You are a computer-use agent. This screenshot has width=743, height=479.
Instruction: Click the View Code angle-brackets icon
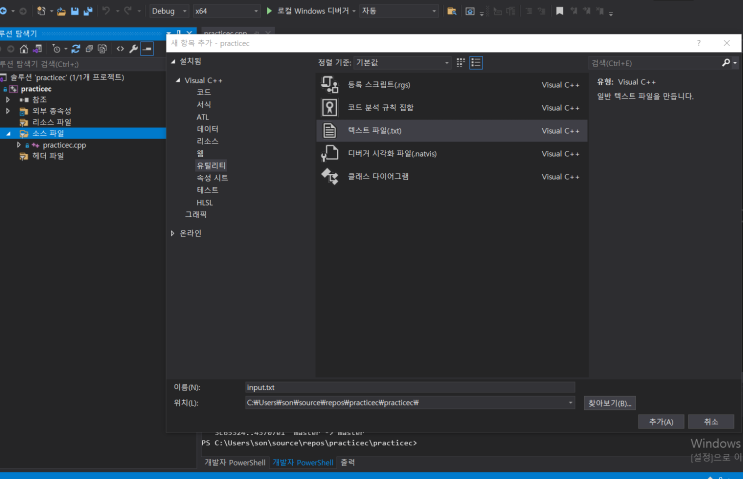pyautogui.click(x=120, y=49)
